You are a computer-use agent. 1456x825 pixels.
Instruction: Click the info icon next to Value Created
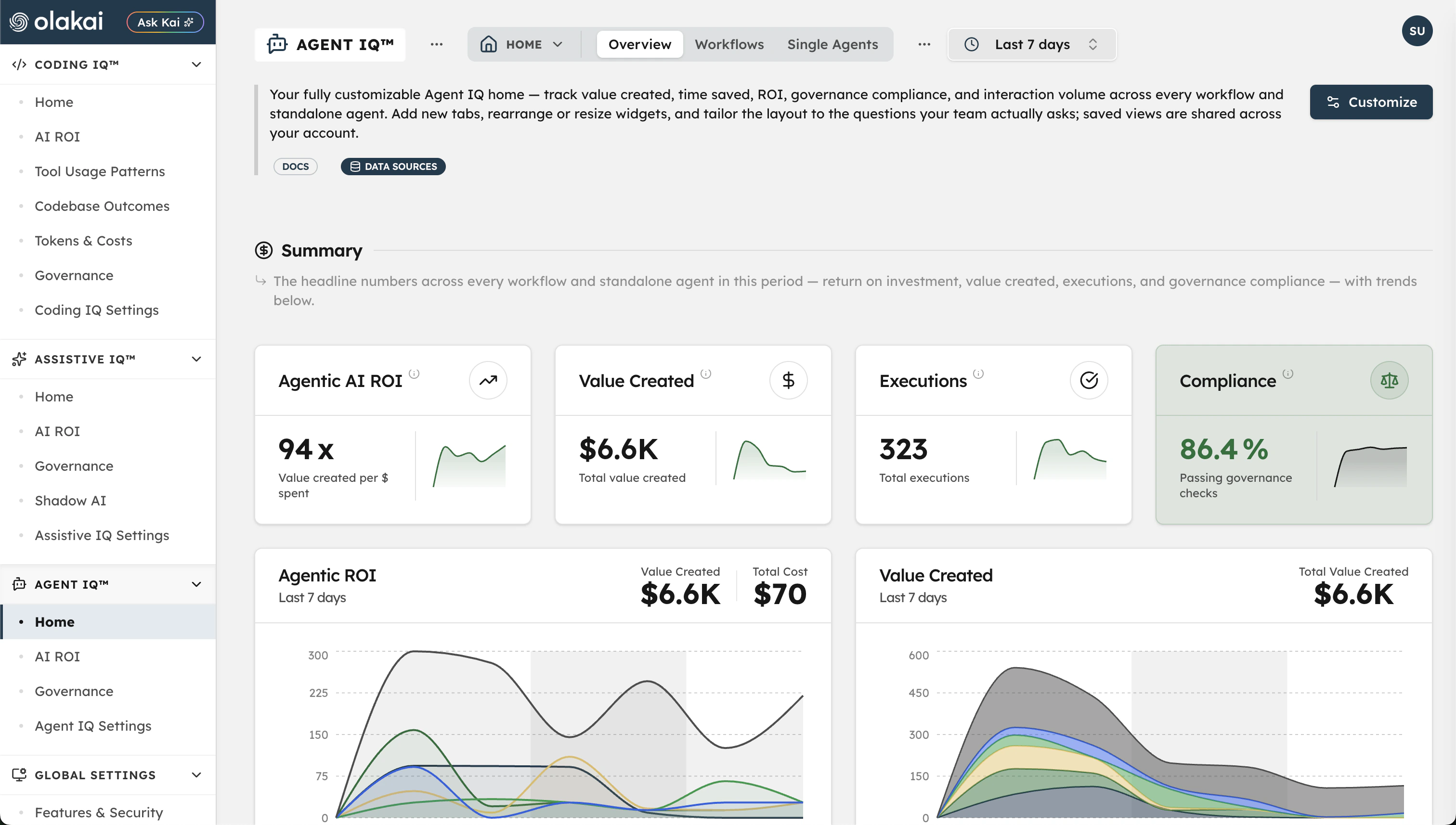pyautogui.click(x=706, y=374)
